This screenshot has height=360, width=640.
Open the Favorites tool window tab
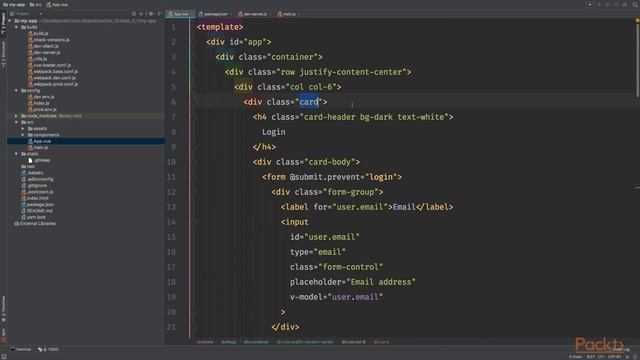(x=3, y=309)
